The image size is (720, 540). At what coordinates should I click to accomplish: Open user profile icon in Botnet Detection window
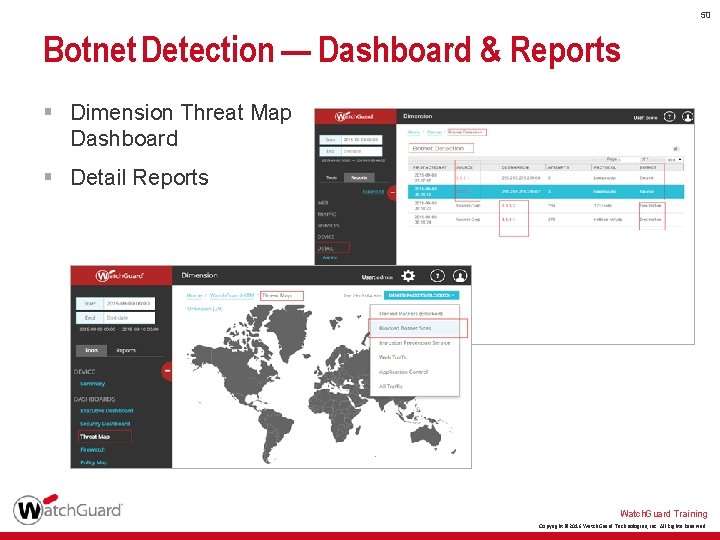(x=687, y=117)
